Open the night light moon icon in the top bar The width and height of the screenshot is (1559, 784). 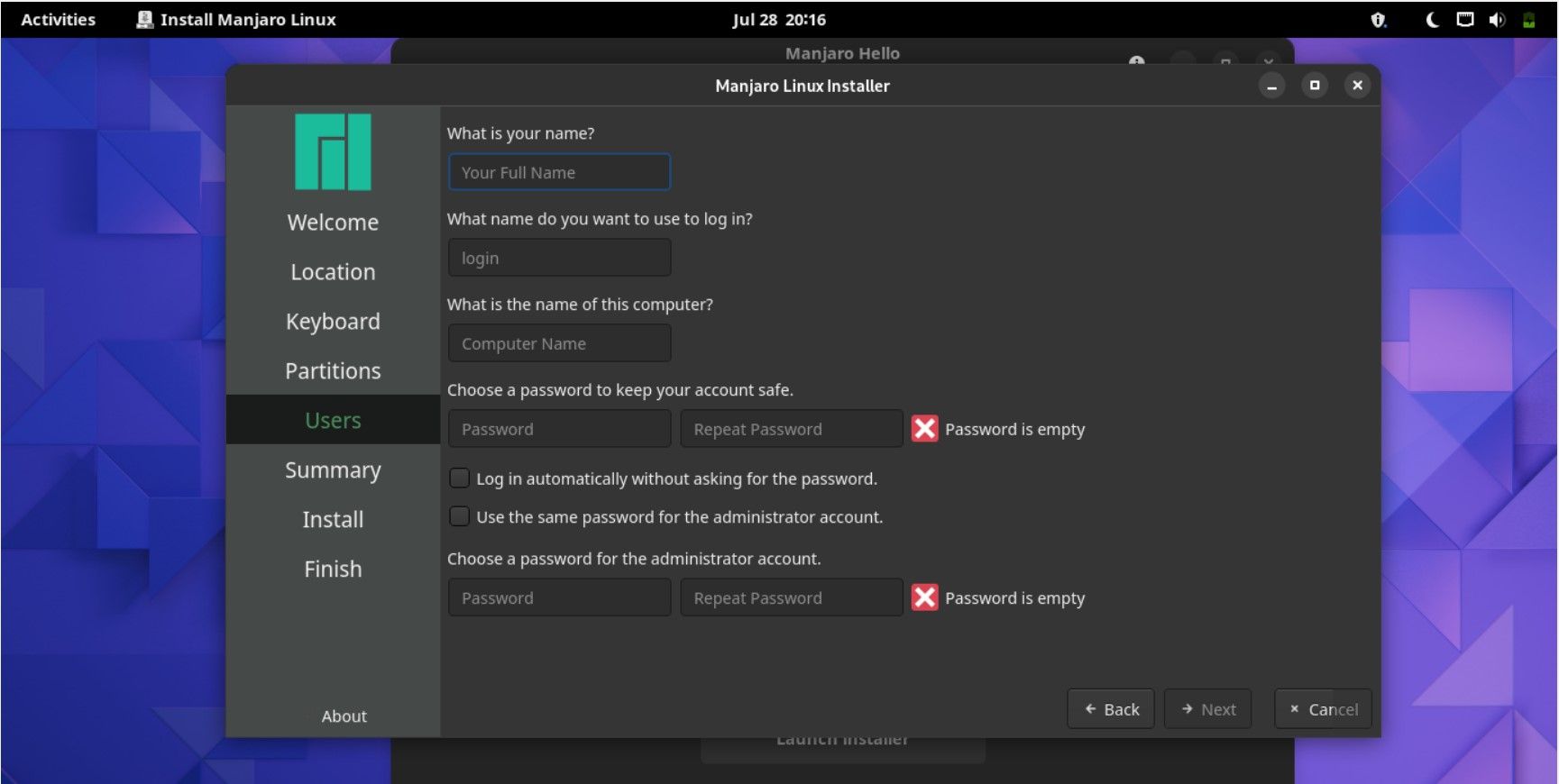[x=1432, y=20]
